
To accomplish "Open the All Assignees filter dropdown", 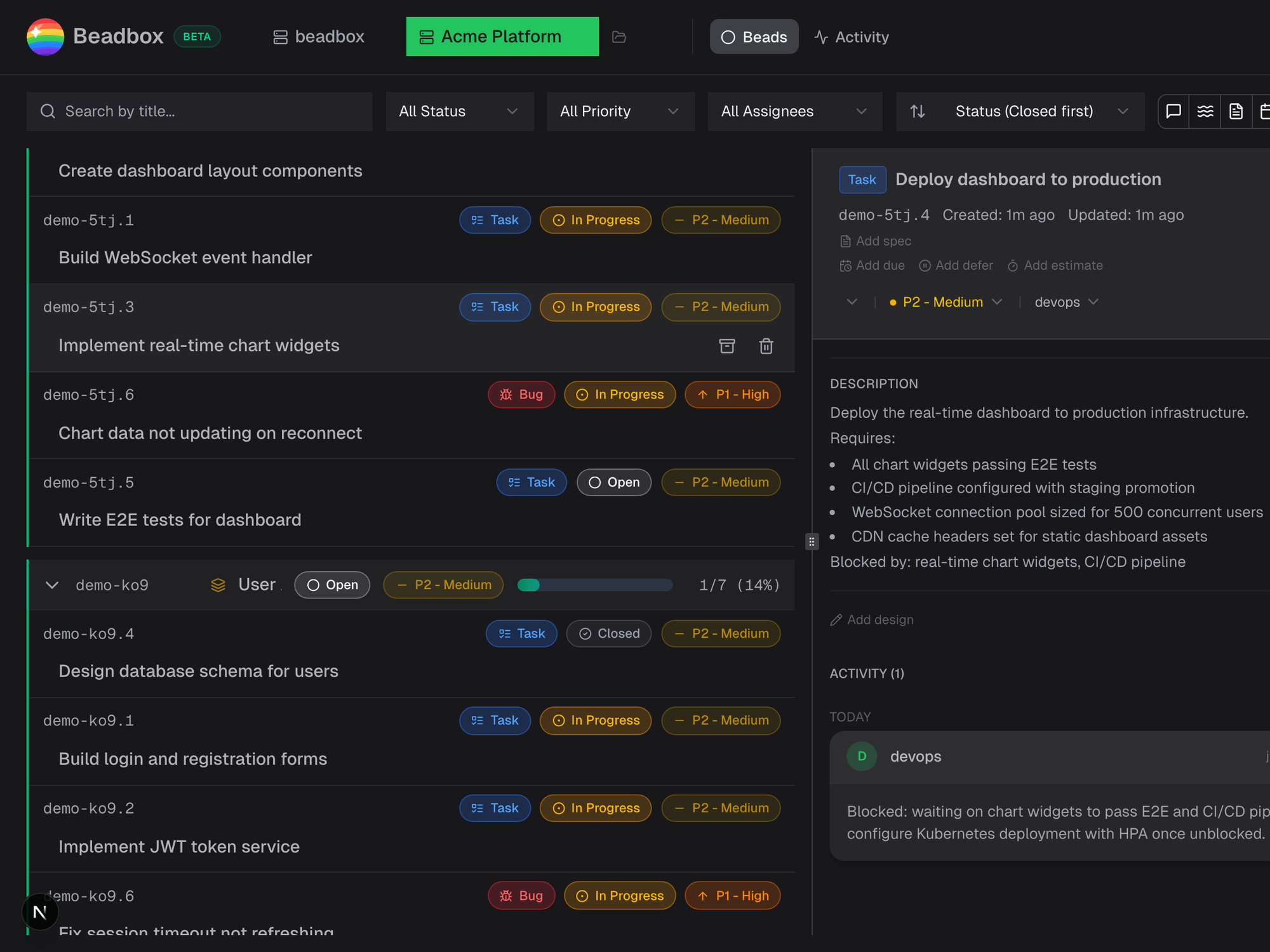I will tap(794, 111).
